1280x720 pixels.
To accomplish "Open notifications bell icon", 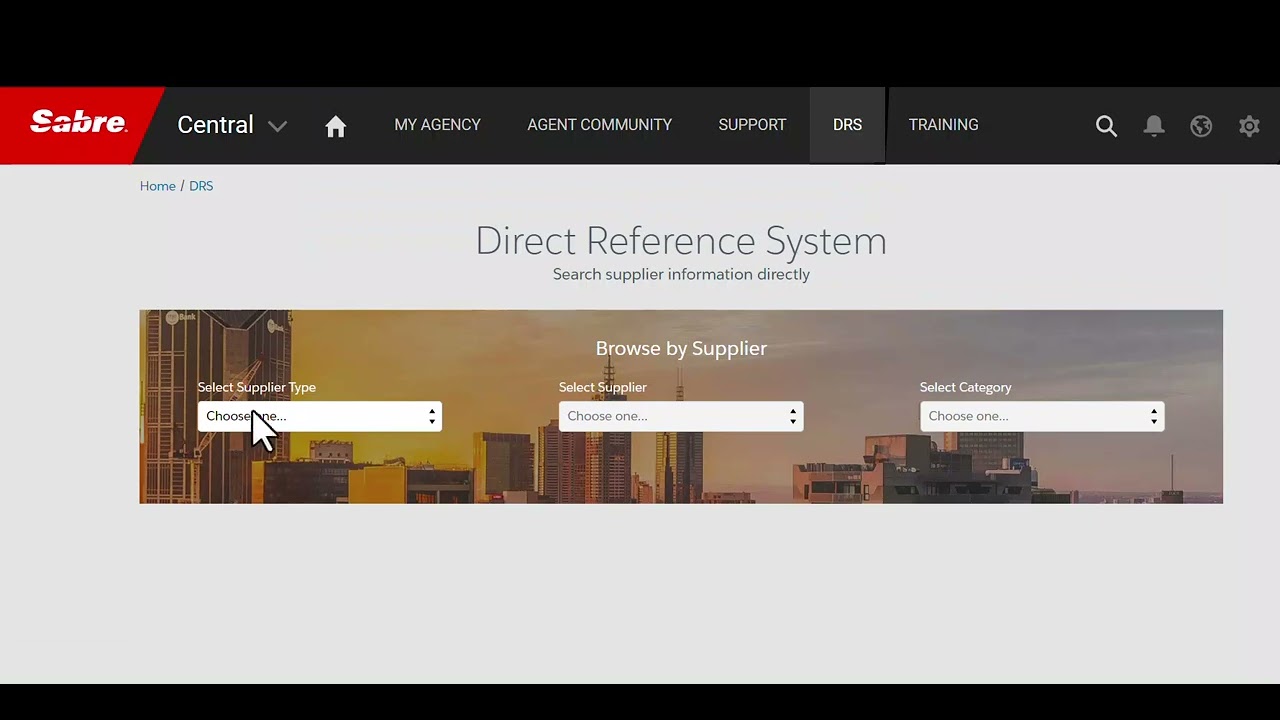I will pos(1154,125).
